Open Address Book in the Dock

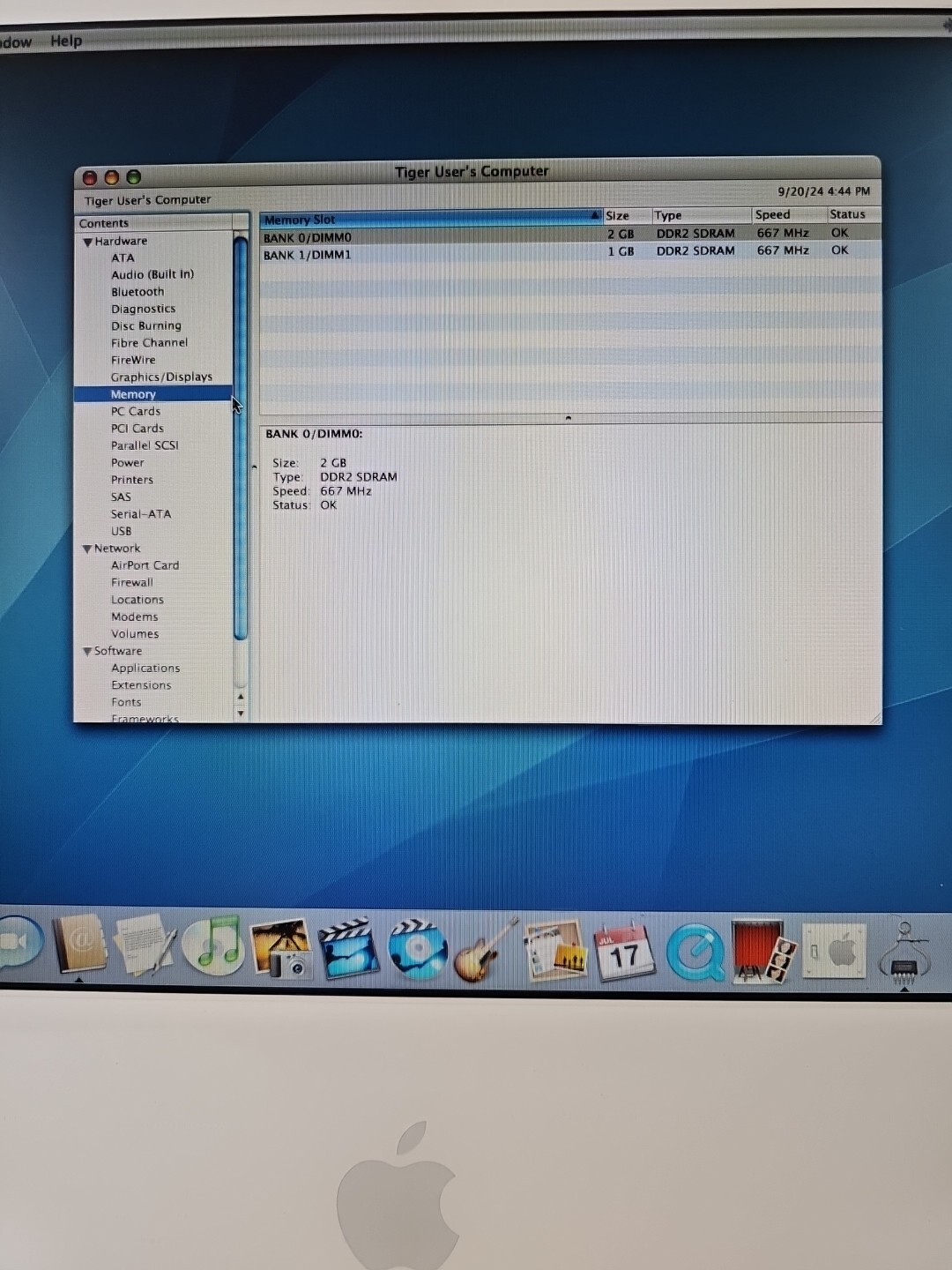click(x=80, y=945)
